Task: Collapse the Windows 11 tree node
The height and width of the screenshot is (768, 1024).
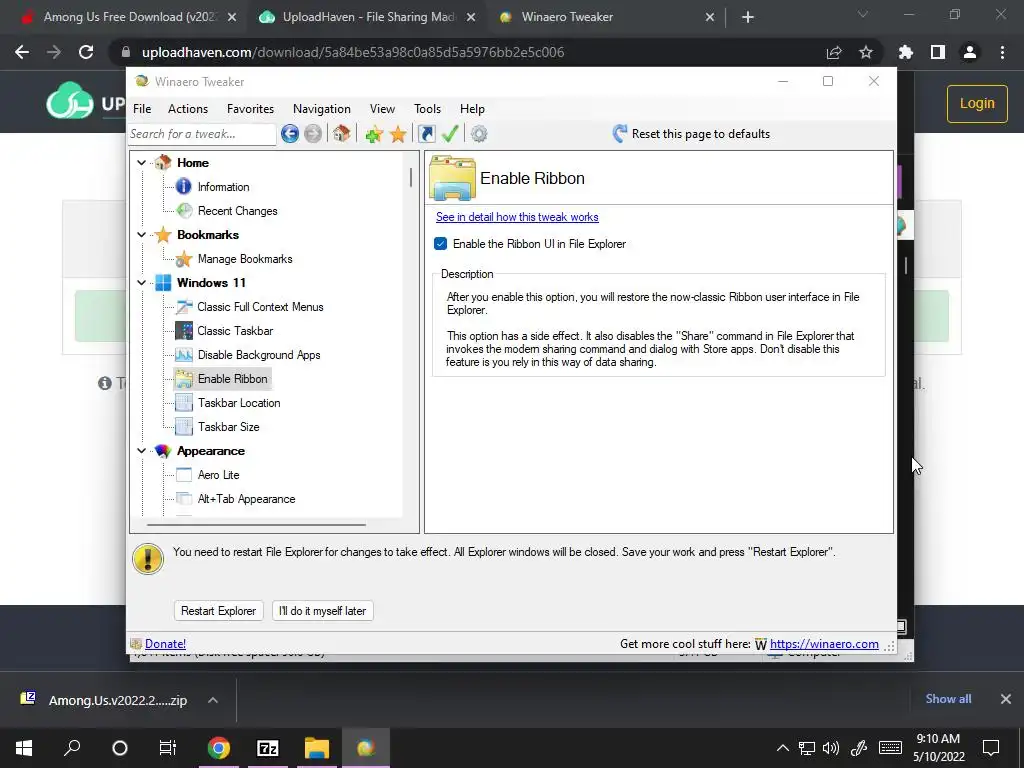Action: (142, 283)
